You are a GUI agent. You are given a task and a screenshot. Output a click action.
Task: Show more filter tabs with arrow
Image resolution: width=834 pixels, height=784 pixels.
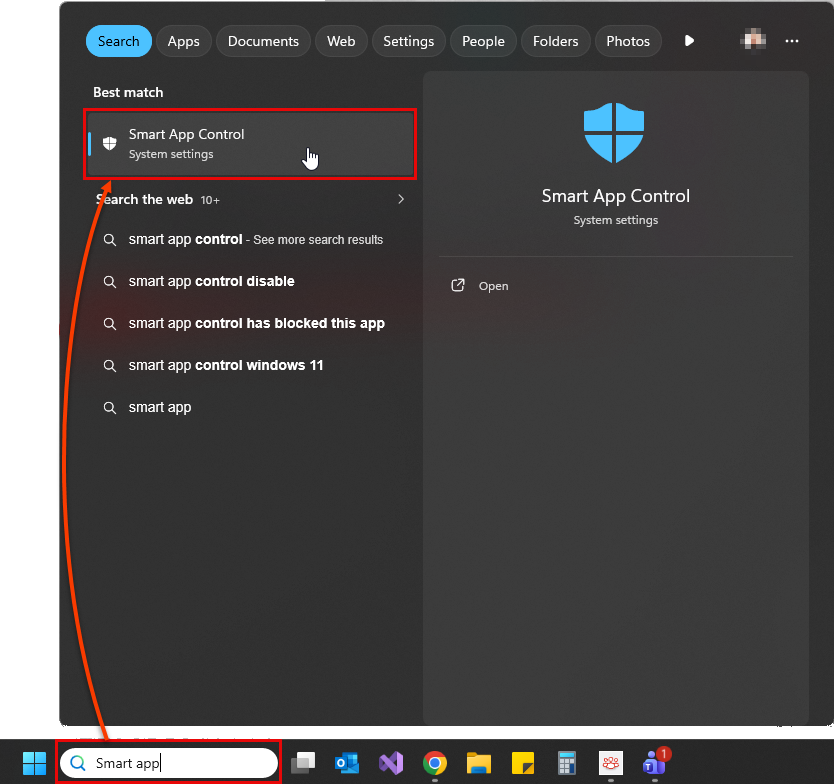pyautogui.click(x=689, y=41)
